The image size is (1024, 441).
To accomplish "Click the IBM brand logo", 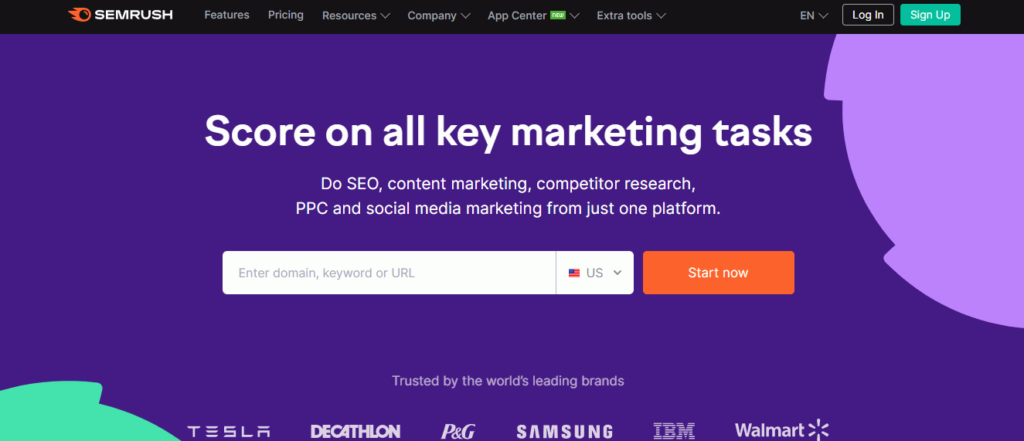I will [x=674, y=431].
